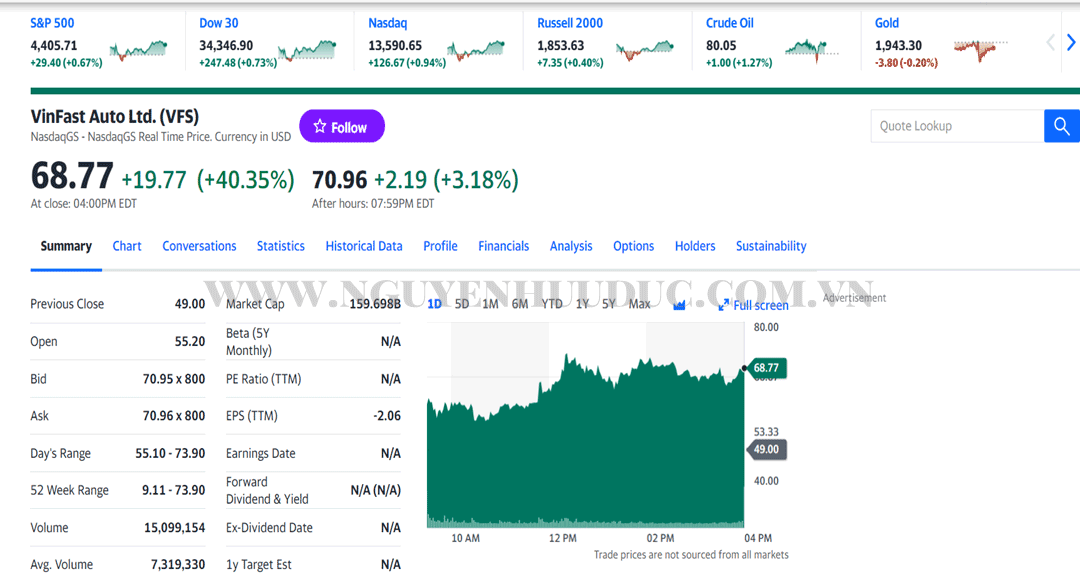Click the 68.77 price marker on chart

766,368
